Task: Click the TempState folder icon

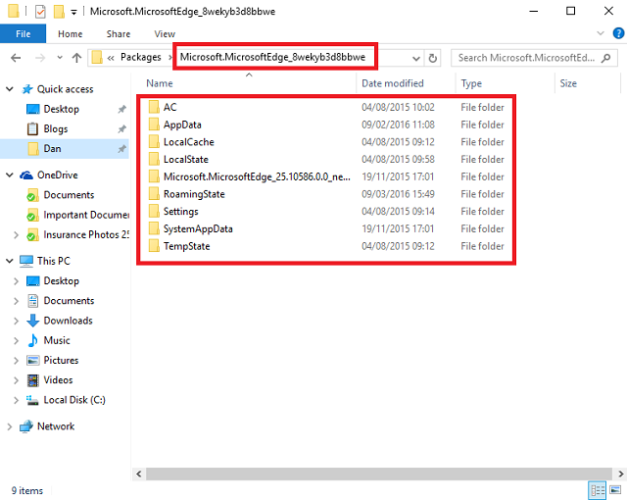Action: coord(154,246)
